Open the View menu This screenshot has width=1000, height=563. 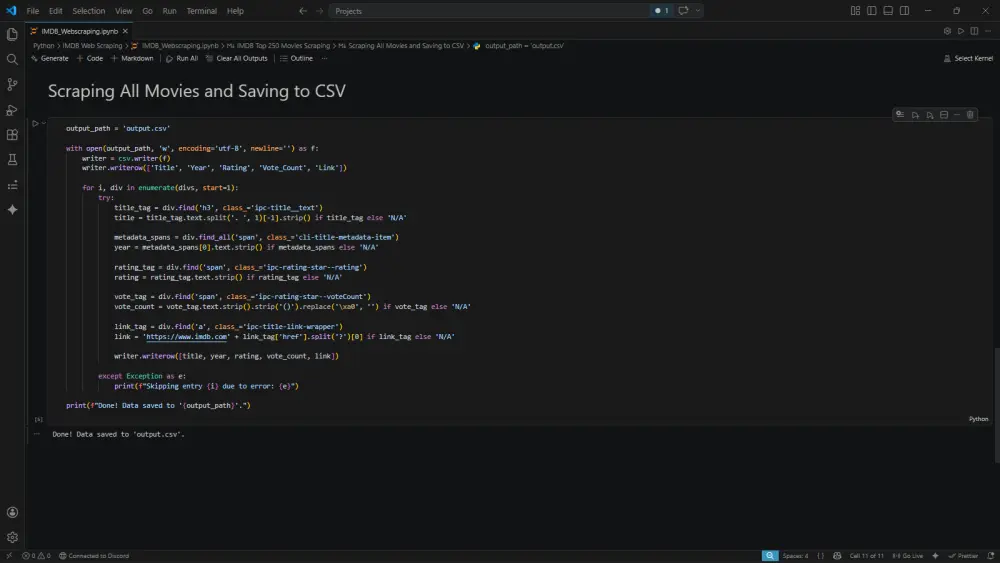click(124, 11)
